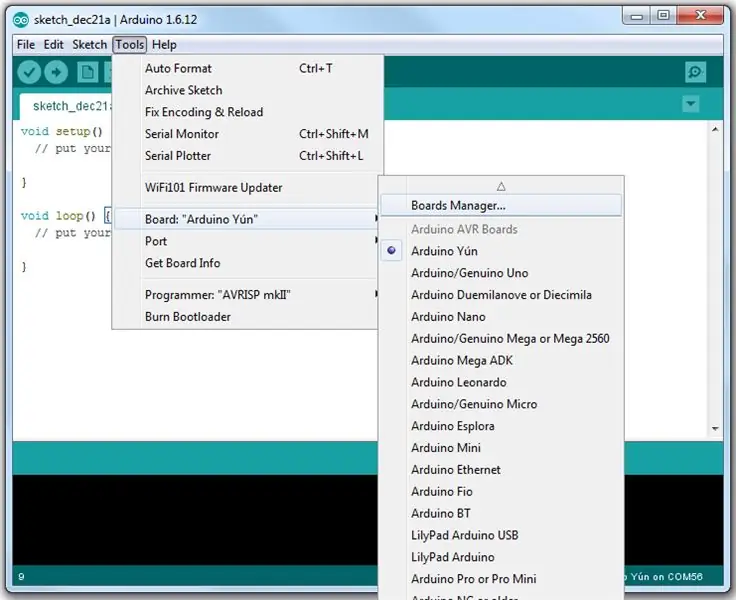This screenshot has height=600, width=736.
Task: Select Arduino Leonardo board
Action: [x=501, y=383]
